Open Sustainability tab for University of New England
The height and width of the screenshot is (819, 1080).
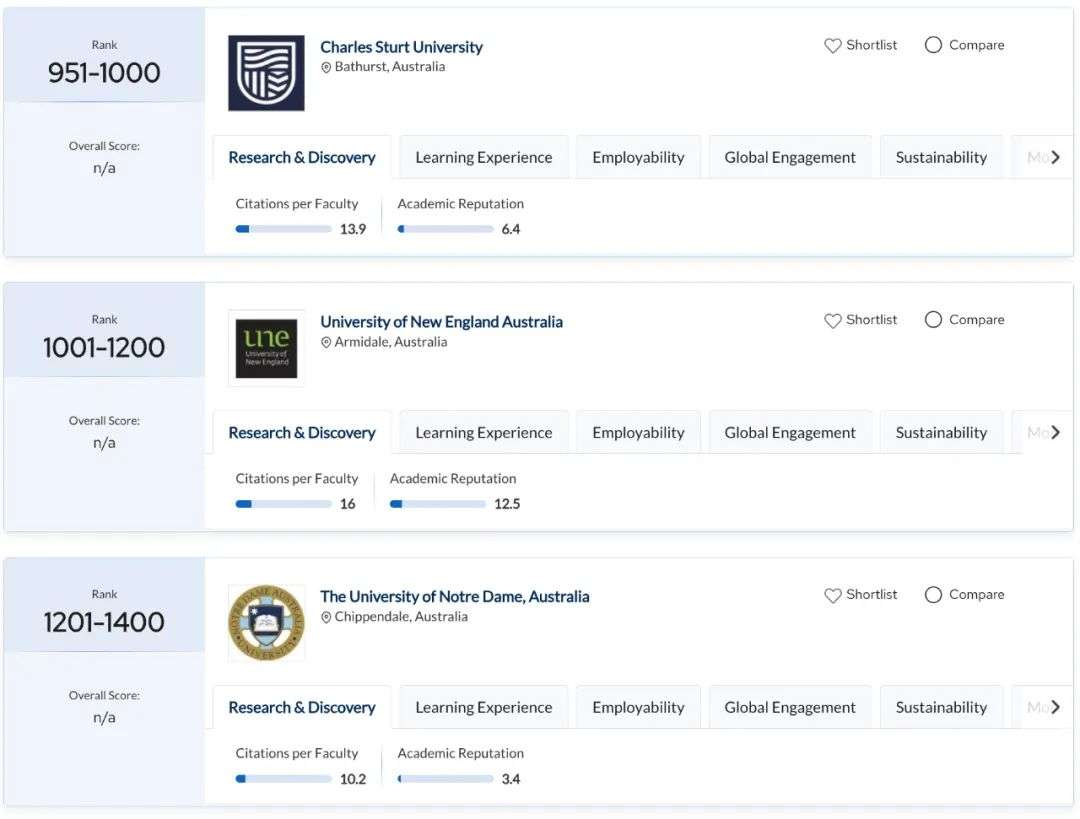(941, 433)
